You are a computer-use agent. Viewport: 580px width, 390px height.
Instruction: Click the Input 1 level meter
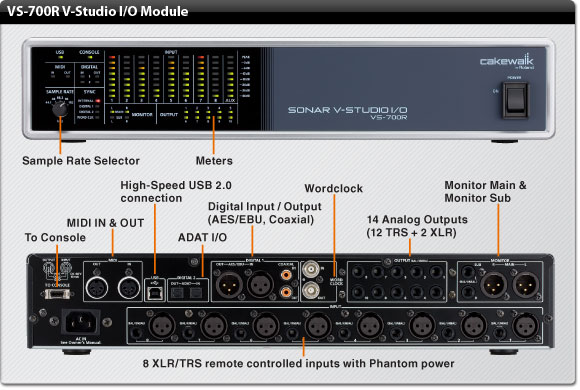(x=112, y=77)
